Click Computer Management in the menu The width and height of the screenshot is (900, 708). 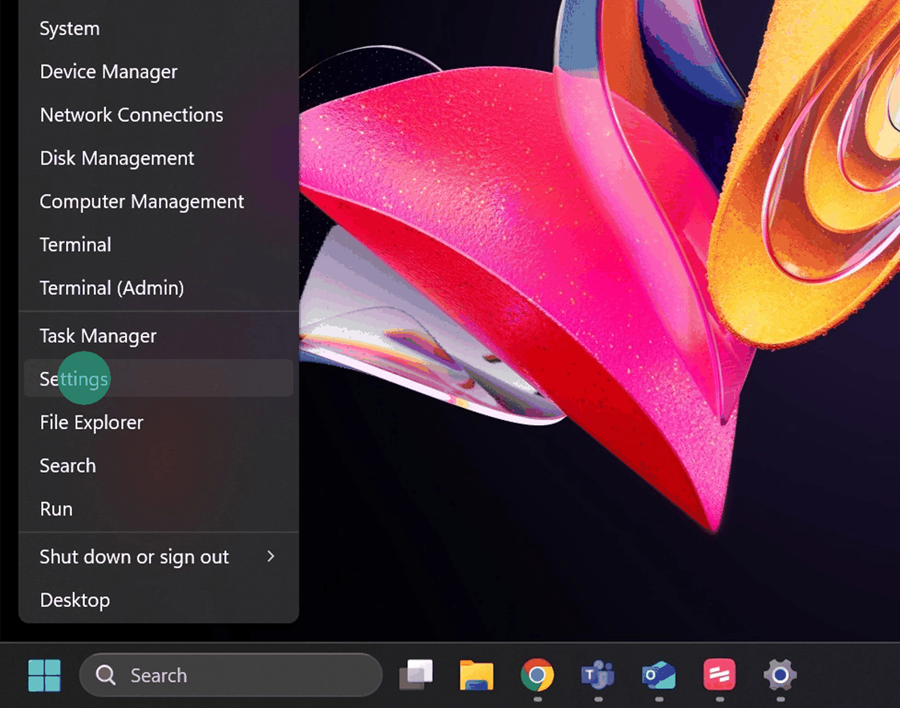pos(141,201)
